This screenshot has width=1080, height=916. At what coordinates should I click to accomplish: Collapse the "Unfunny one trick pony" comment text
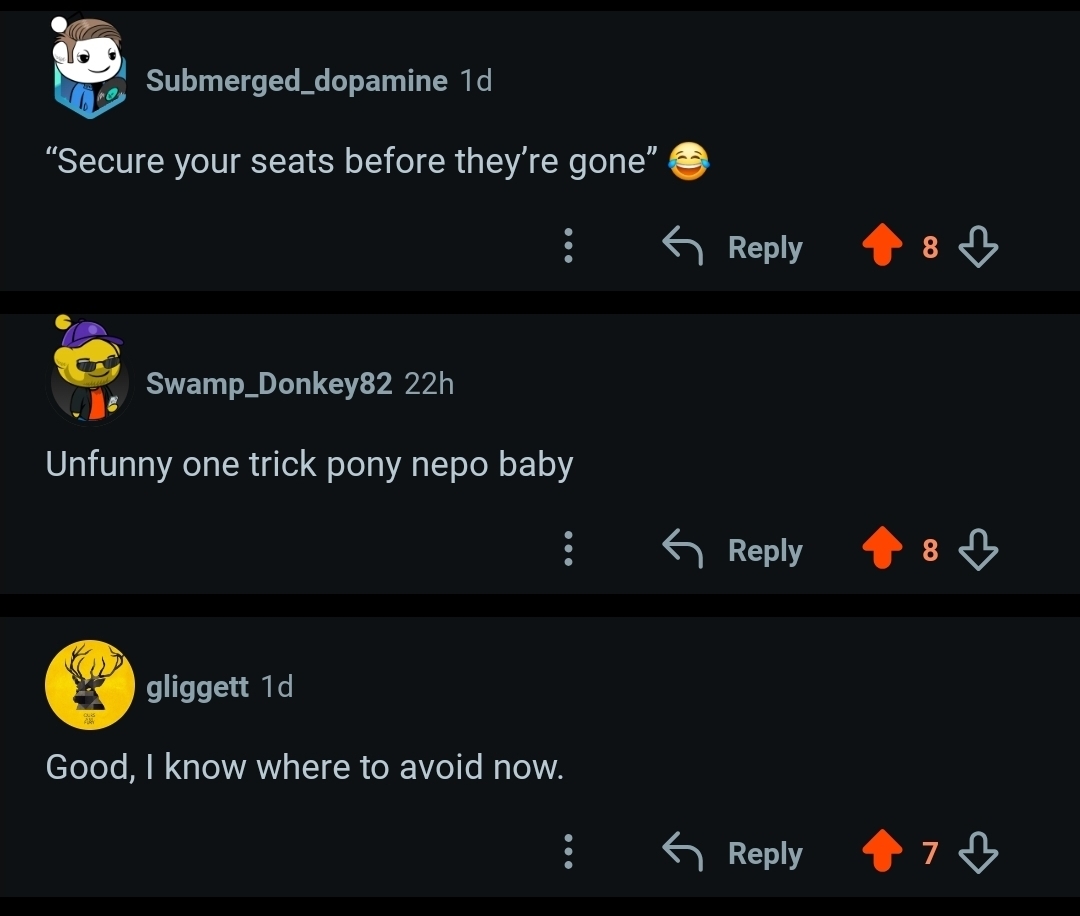coord(309,465)
